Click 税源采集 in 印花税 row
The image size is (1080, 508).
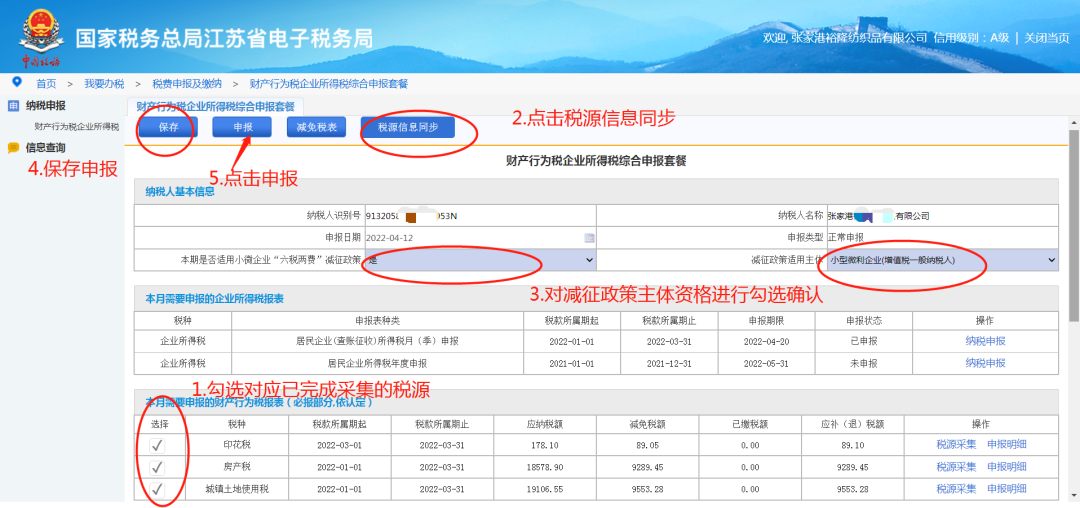pos(956,445)
